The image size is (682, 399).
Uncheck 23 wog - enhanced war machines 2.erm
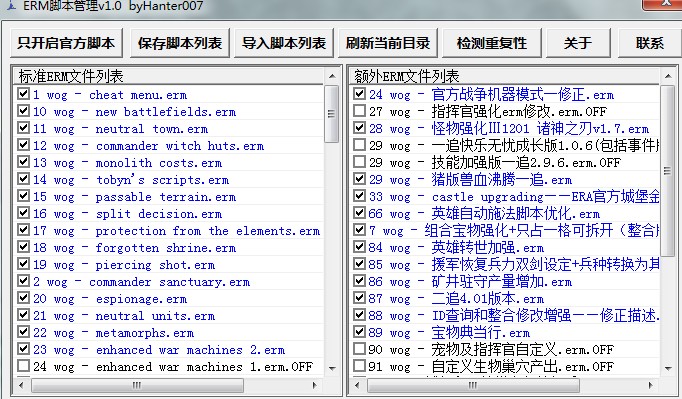(x=23, y=349)
